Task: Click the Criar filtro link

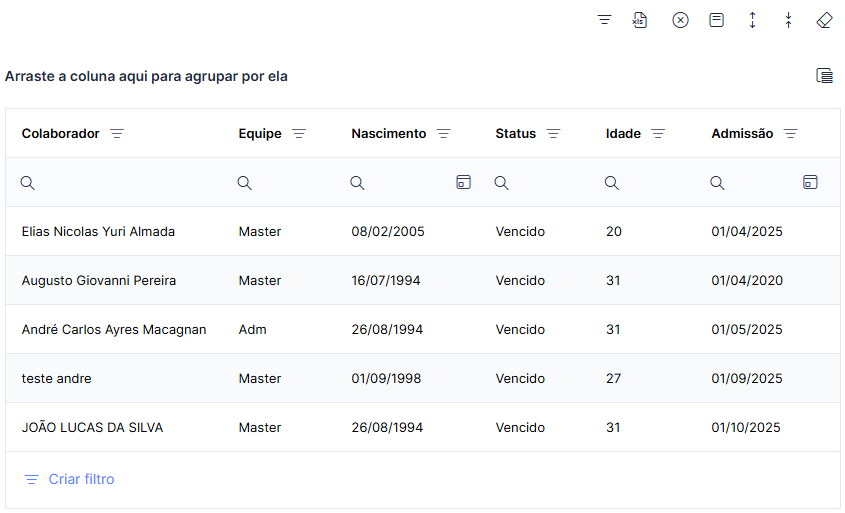Action: click(81, 479)
